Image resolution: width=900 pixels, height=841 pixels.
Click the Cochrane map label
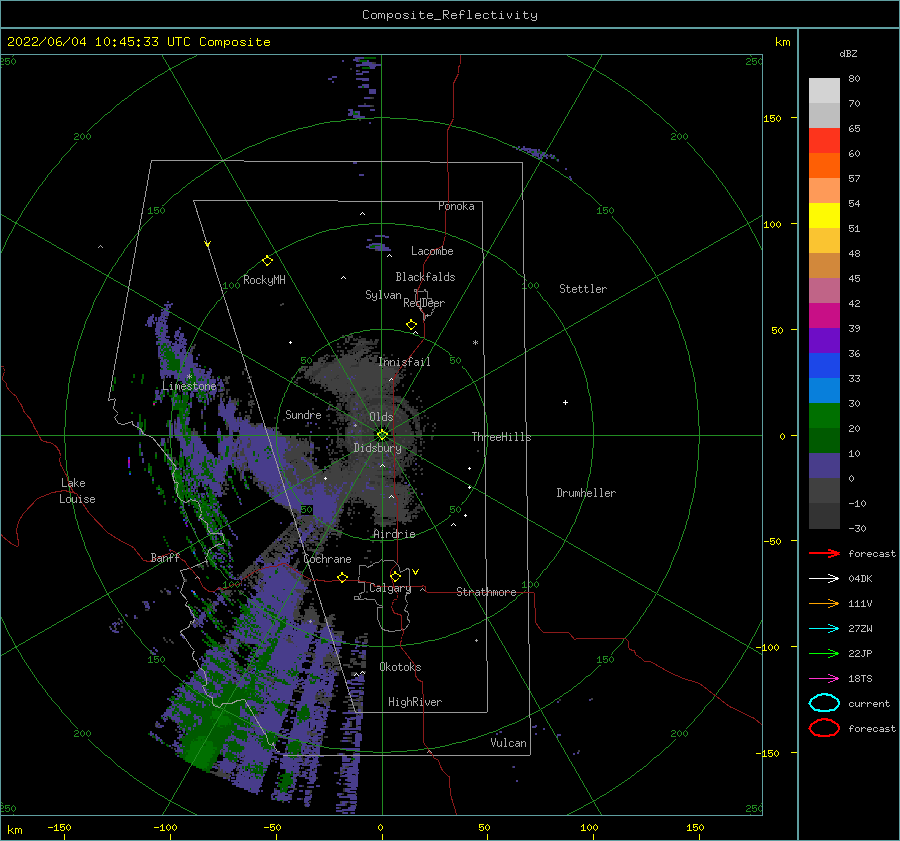(x=327, y=559)
